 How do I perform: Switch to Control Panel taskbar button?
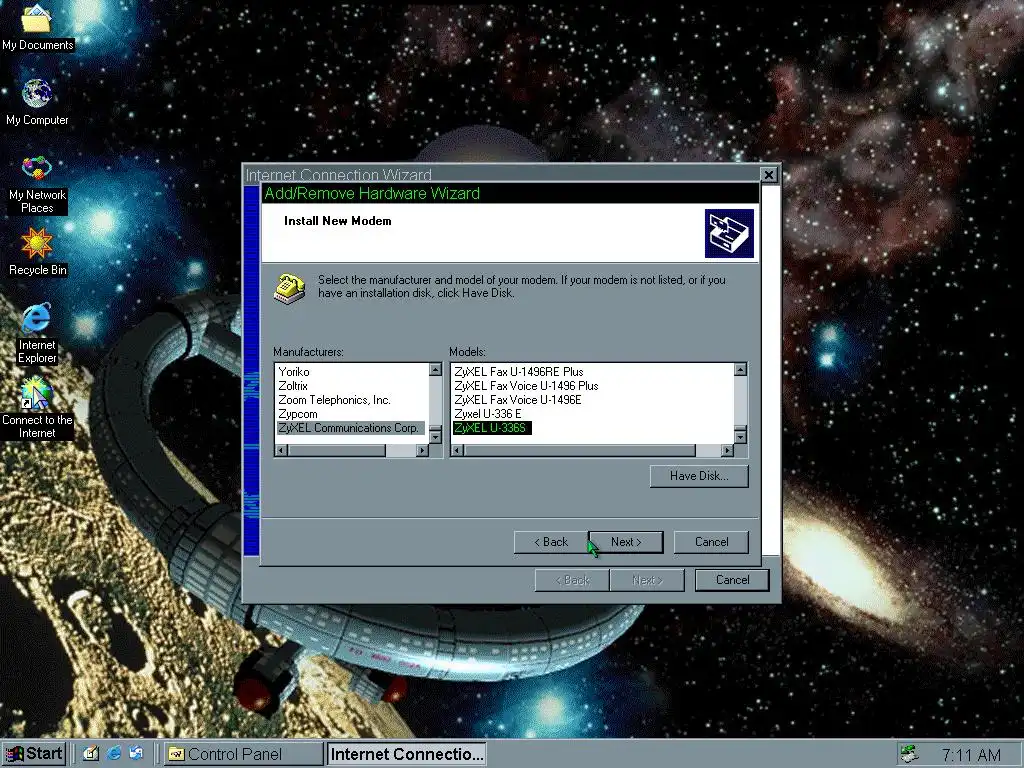coord(243,754)
